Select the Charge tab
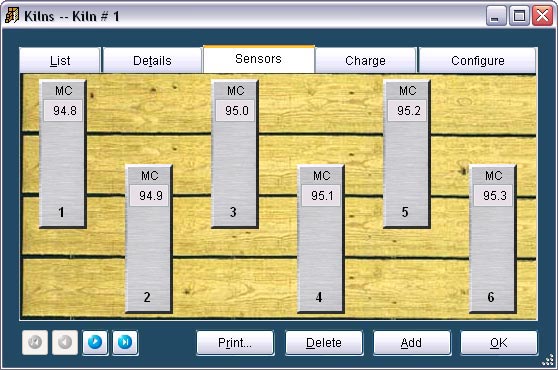The image size is (558, 370). point(365,60)
